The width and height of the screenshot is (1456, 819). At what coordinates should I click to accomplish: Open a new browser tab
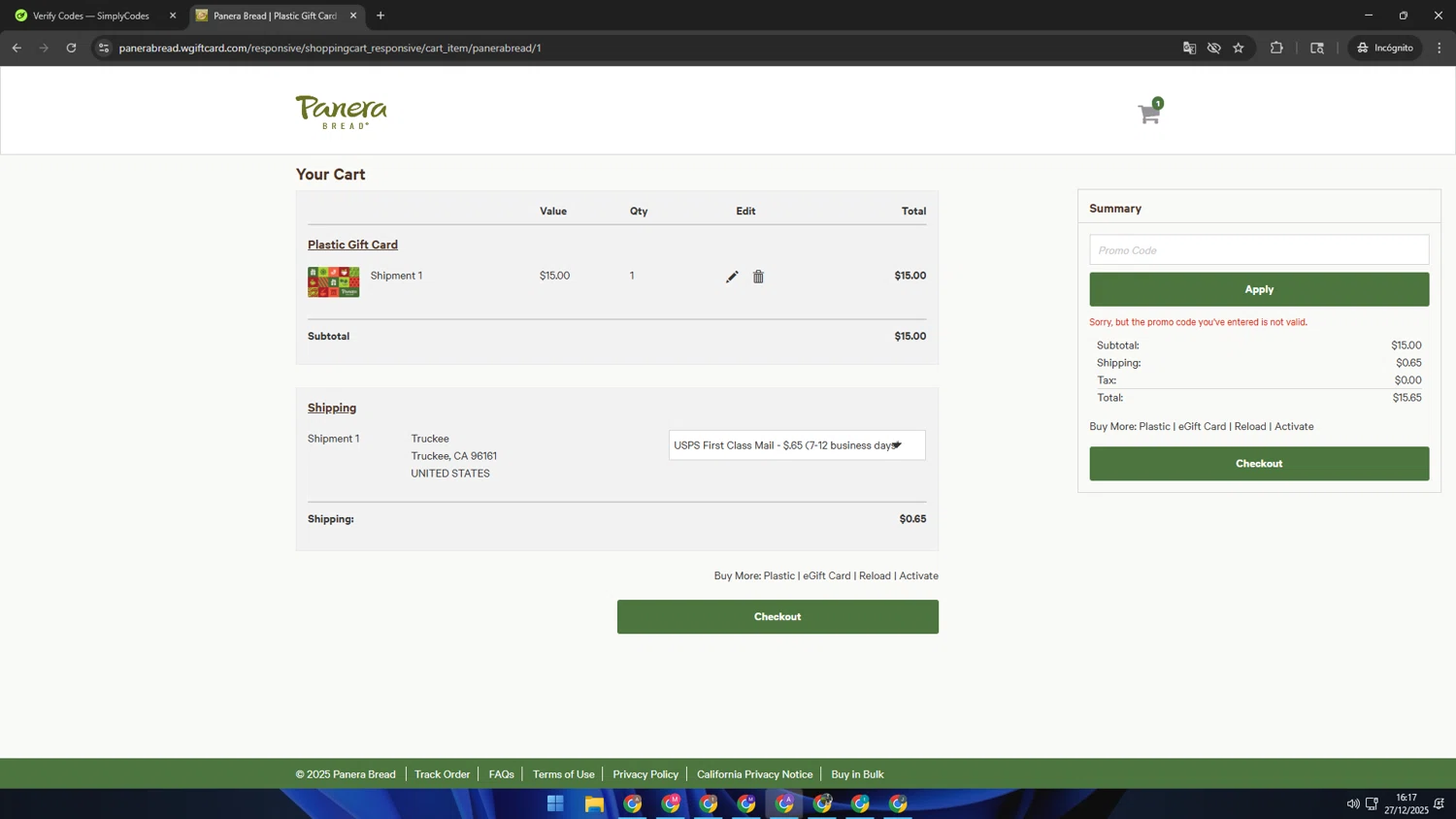point(381,16)
